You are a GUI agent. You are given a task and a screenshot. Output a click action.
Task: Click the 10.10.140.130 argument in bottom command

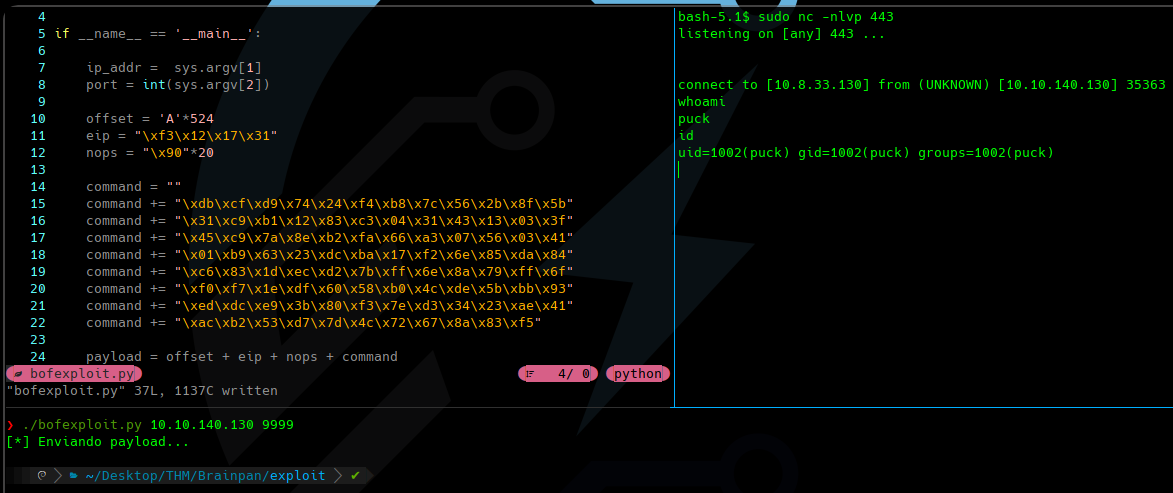coord(202,424)
